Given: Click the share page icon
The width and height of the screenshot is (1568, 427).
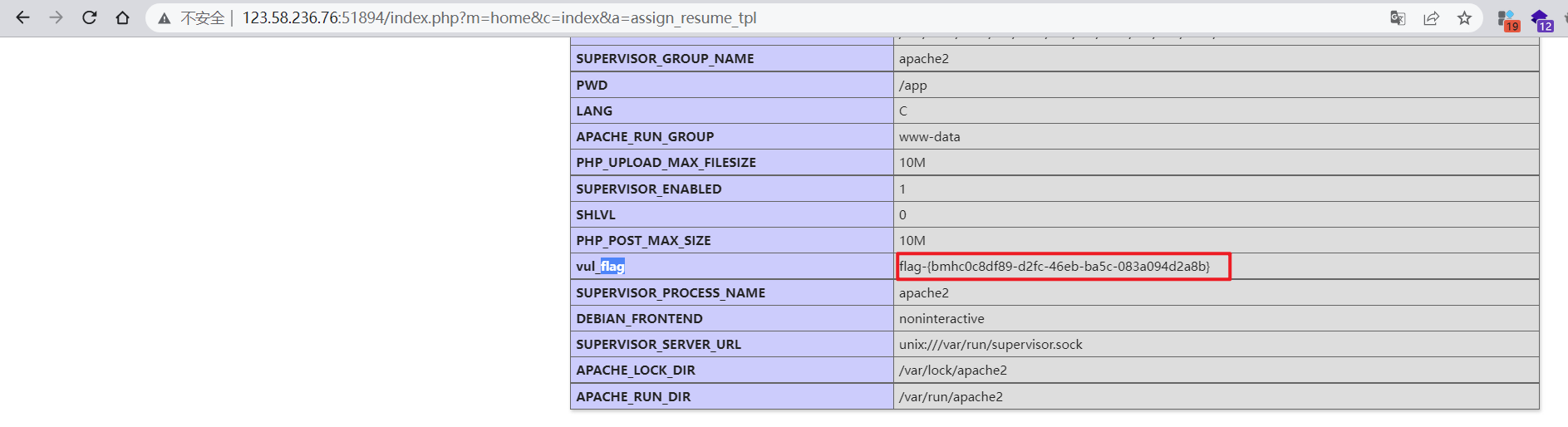Looking at the screenshot, I should [1431, 18].
